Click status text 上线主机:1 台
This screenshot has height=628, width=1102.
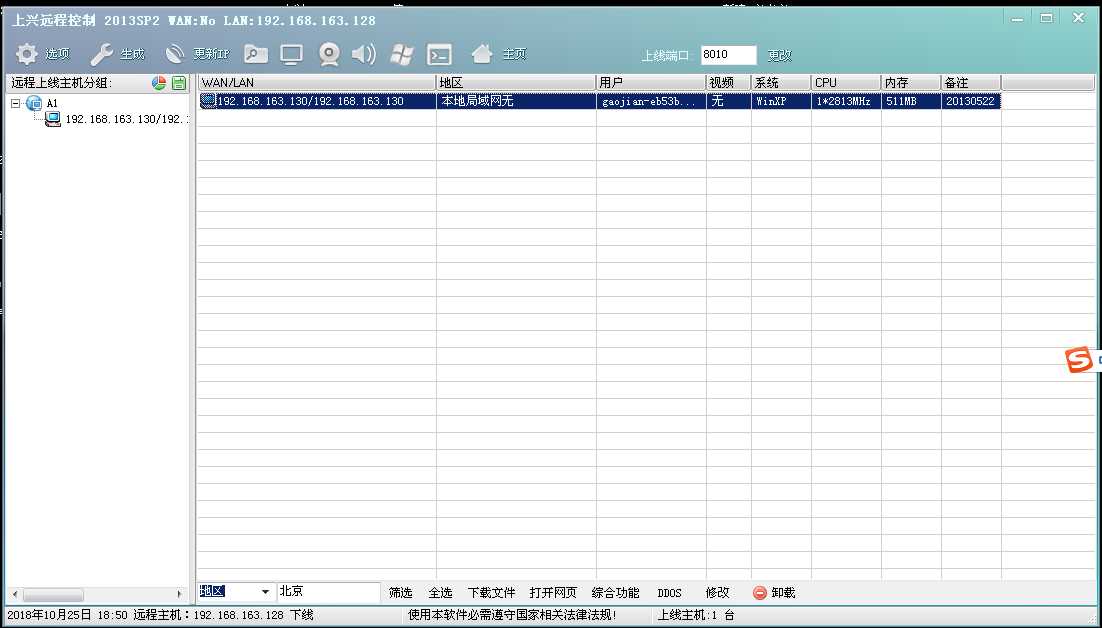696,615
